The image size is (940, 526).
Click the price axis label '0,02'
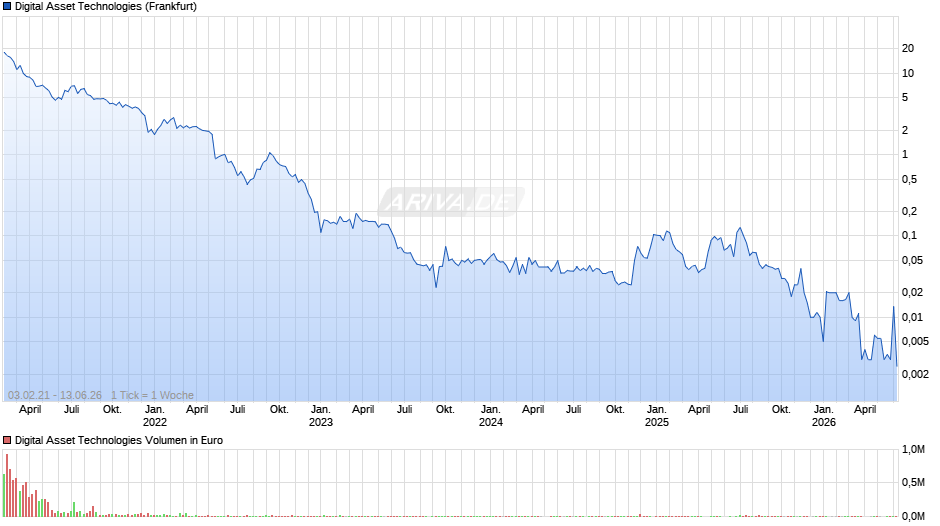pos(912,292)
